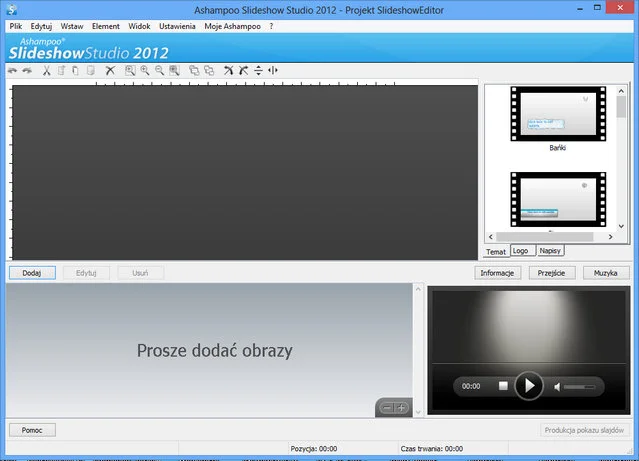Click the Redo arrow icon

tap(27, 71)
